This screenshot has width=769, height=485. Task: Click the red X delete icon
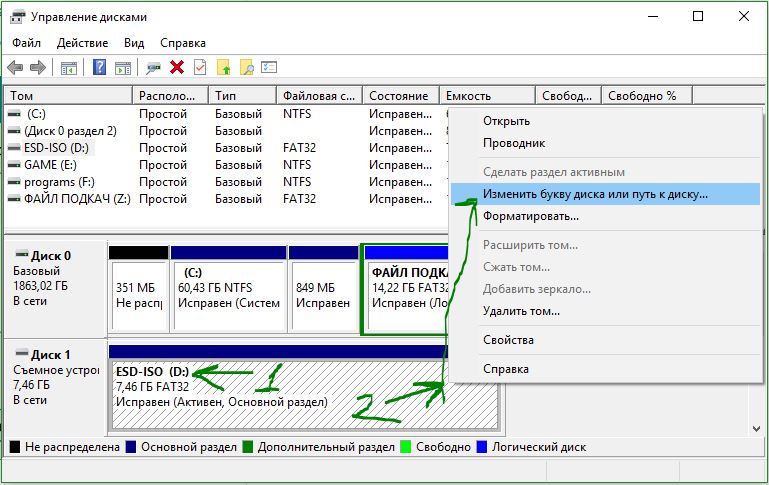pos(177,67)
